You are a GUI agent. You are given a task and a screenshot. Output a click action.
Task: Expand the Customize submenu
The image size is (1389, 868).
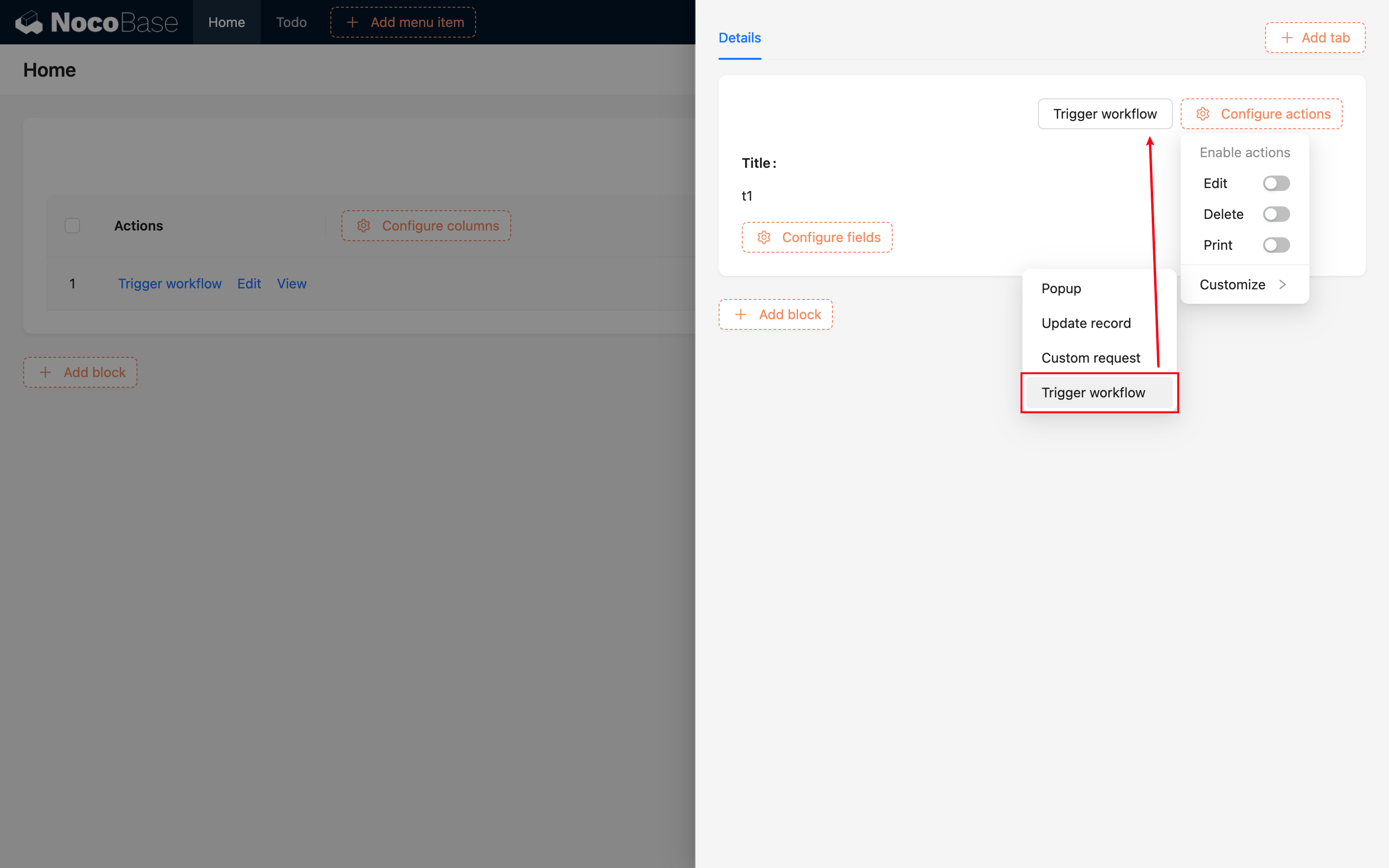point(1232,284)
